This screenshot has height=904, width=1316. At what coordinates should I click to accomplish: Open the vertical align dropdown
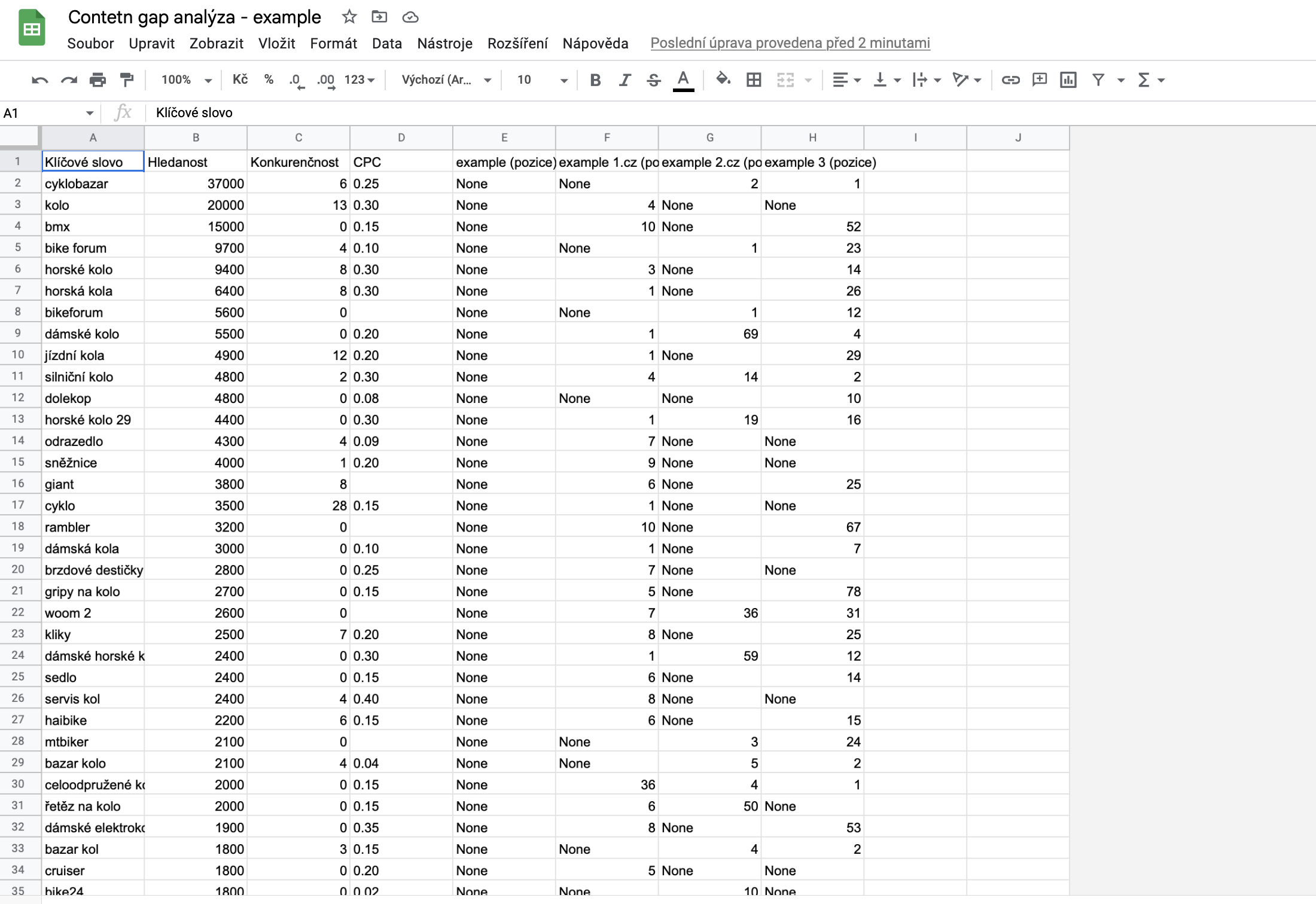point(887,80)
